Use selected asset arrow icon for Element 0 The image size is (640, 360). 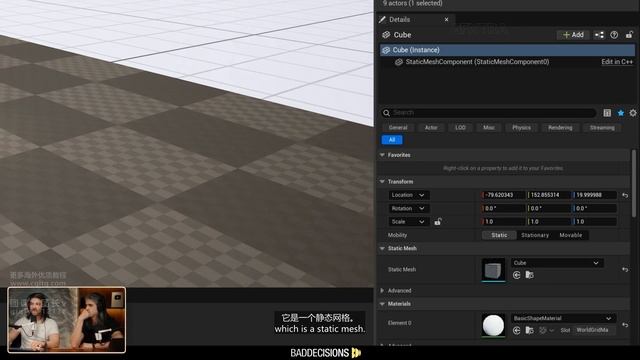[516, 330]
